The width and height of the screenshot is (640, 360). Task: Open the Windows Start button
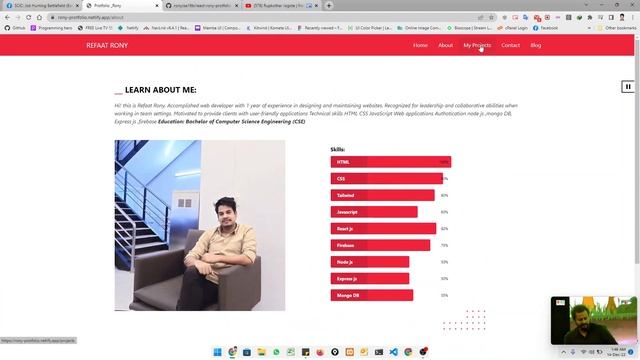coord(218,352)
